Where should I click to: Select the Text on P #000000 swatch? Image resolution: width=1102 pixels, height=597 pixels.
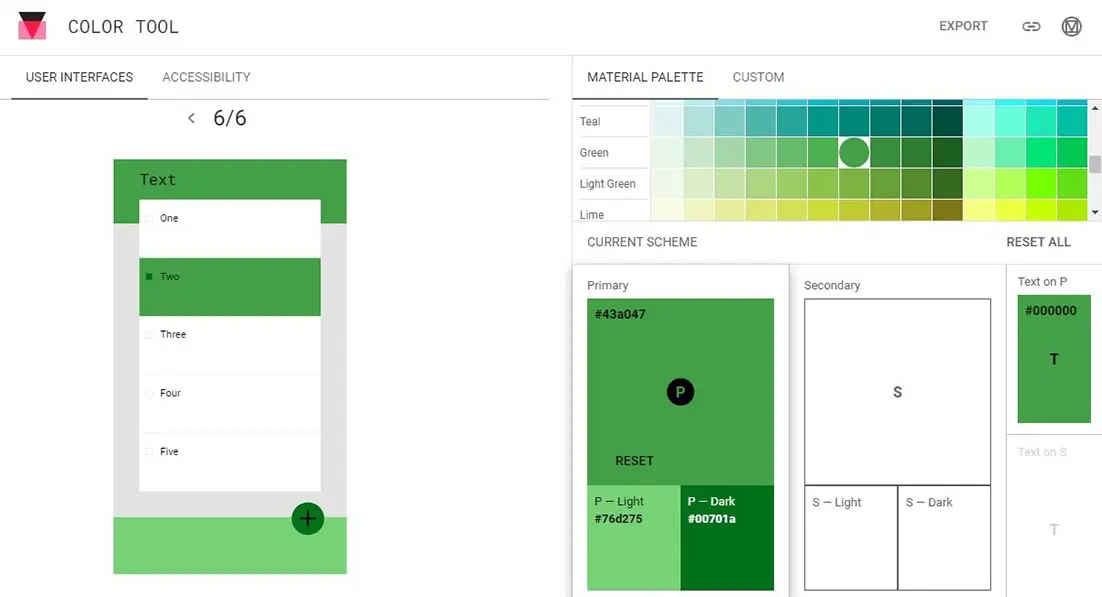coord(1054,359)
